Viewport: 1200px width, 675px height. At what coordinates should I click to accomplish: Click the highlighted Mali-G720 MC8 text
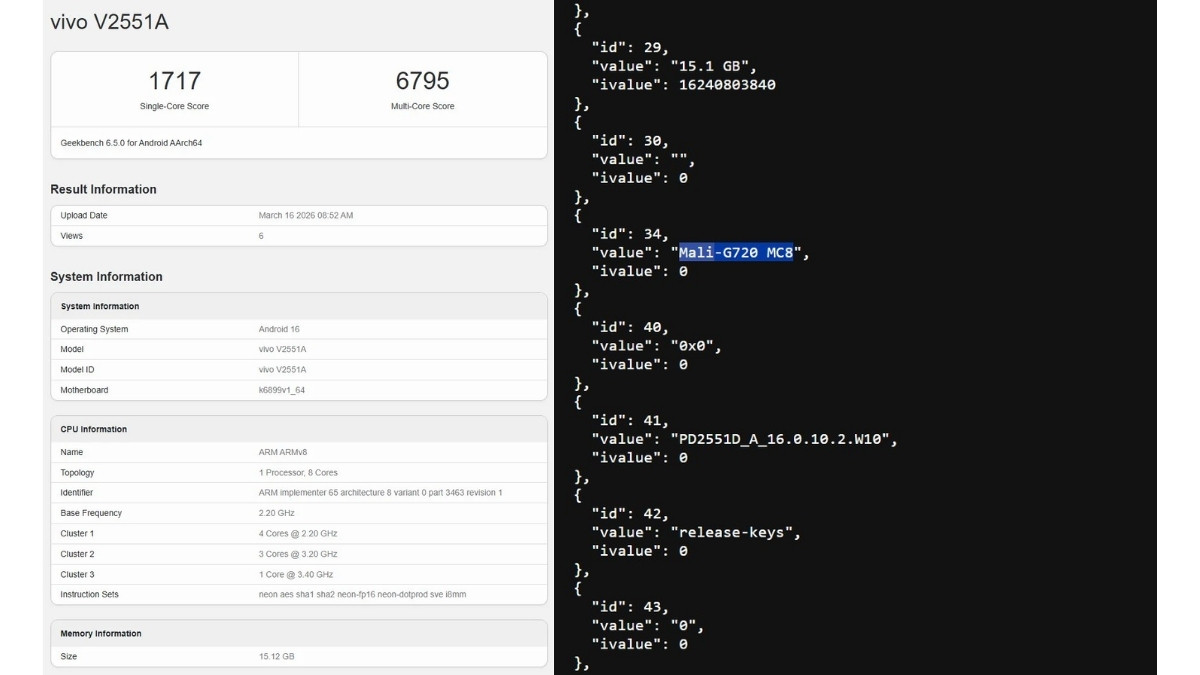[x=736, y=253]
